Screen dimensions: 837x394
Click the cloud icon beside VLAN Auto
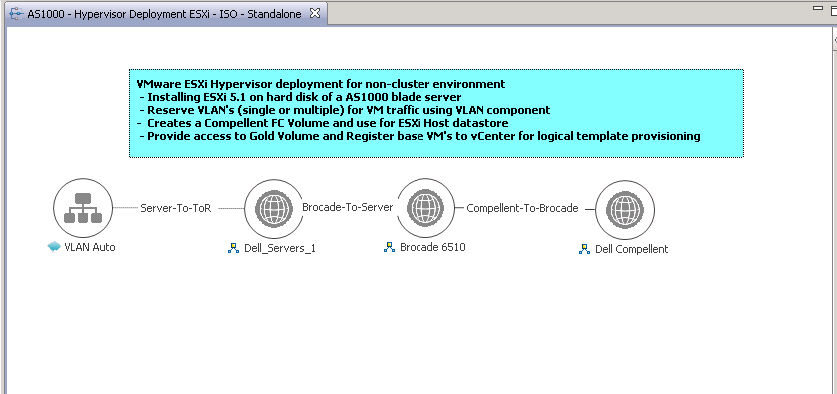[x=53, y=247]
